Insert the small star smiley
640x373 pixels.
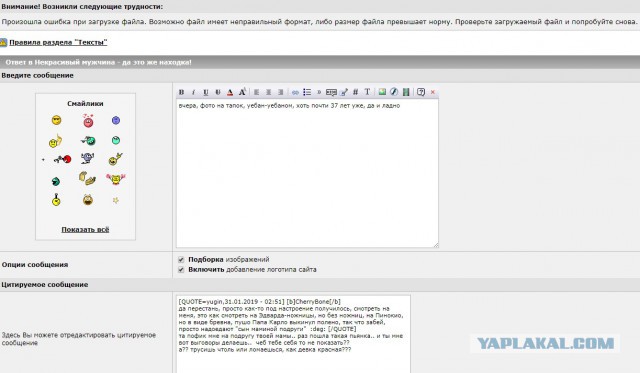(116, 200)
